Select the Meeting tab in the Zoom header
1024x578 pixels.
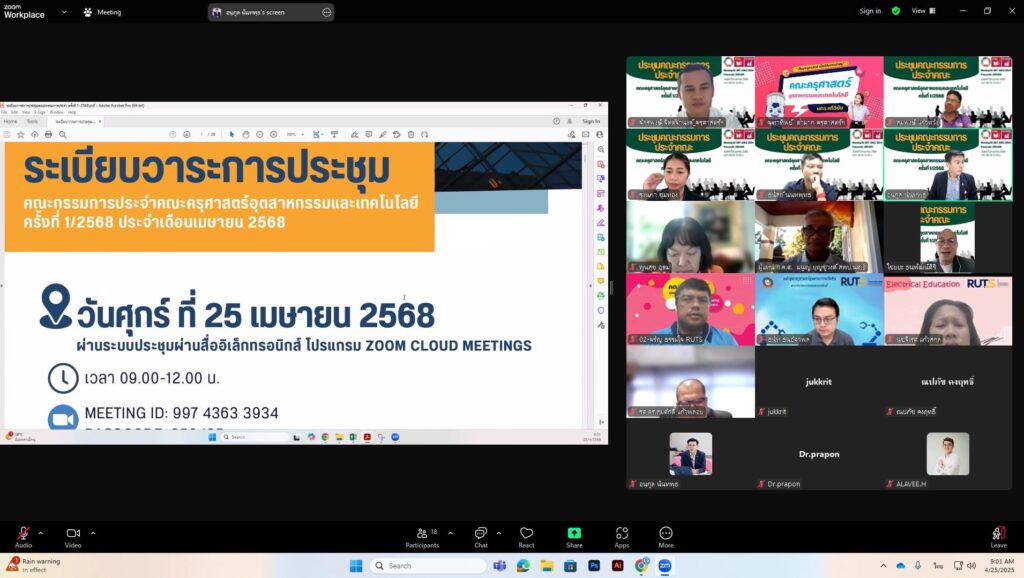tap(103, 12)
